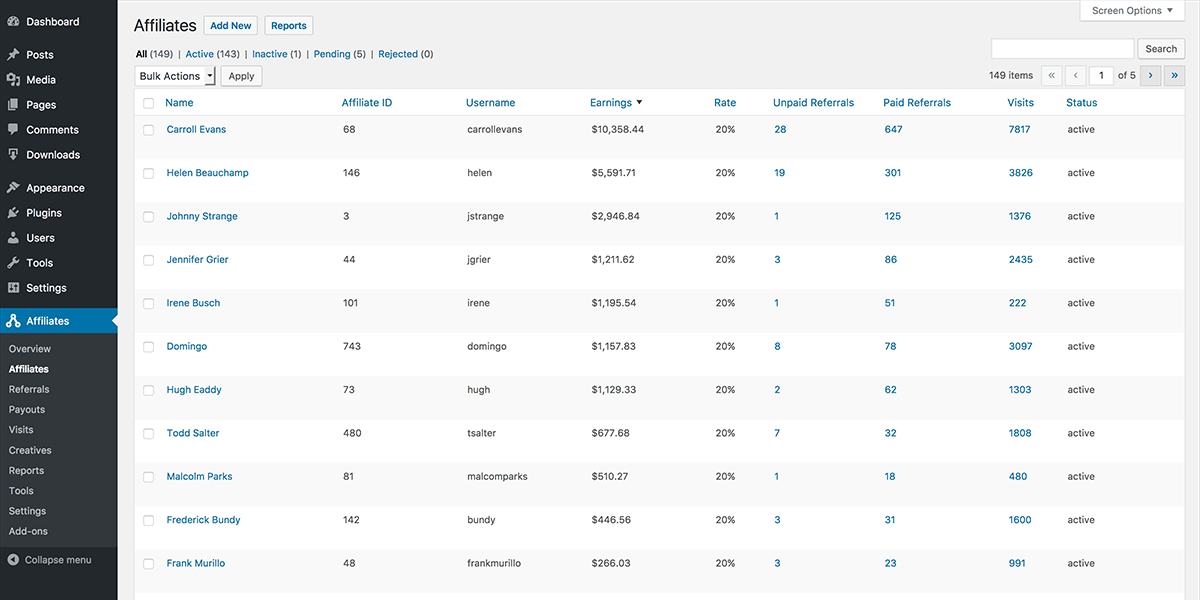Click the Dashboard icon in the sidebar
This screenshot has height=600, width=1200.
[x=14, y=21]
